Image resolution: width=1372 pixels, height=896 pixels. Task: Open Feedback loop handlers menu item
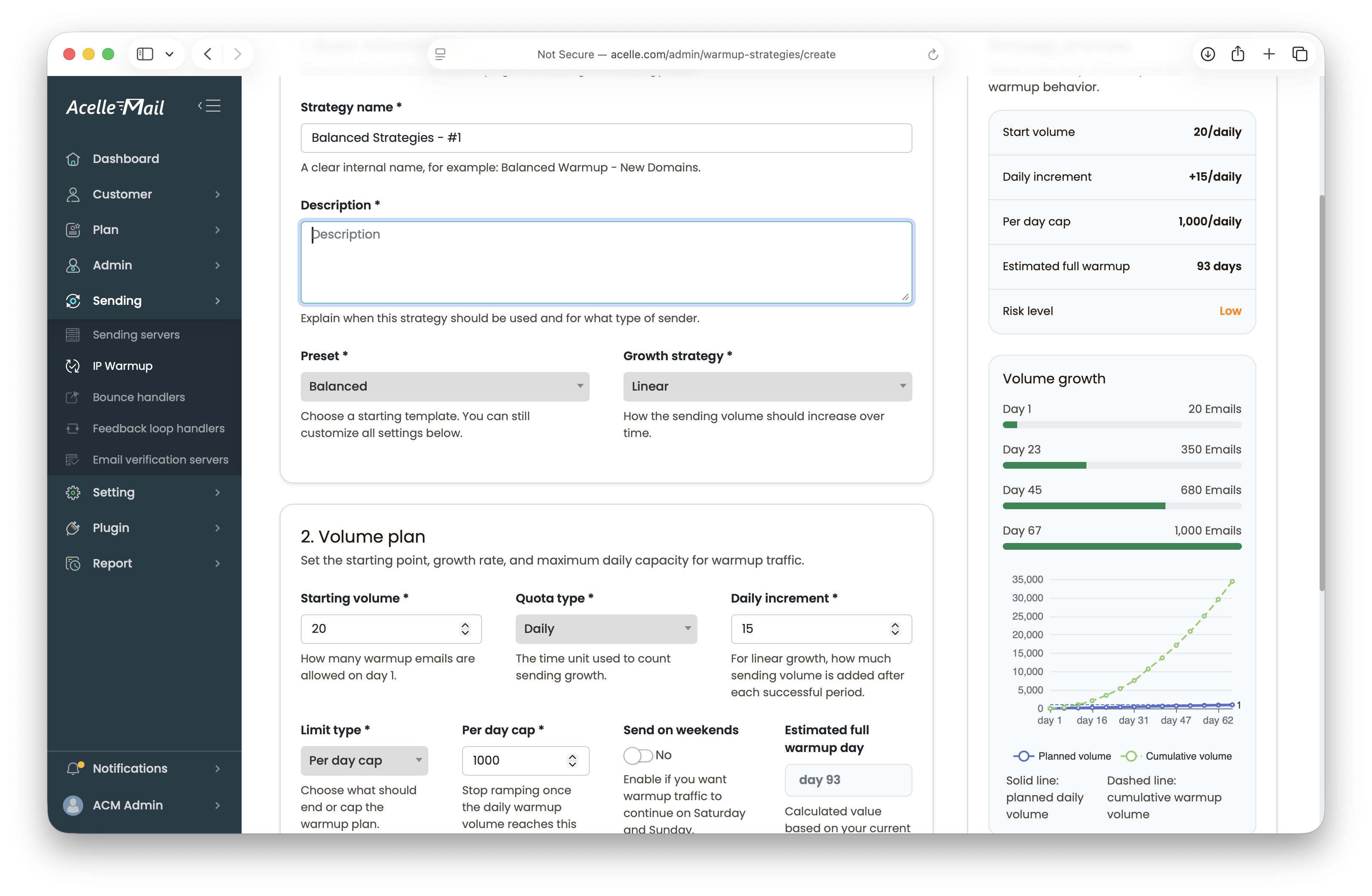coord(145,428)
